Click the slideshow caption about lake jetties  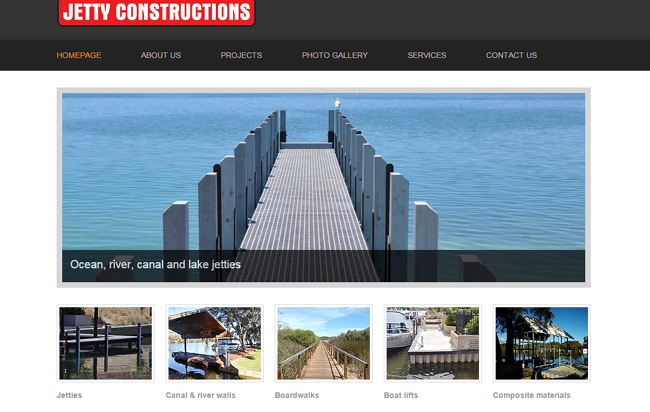coord(155,264)
